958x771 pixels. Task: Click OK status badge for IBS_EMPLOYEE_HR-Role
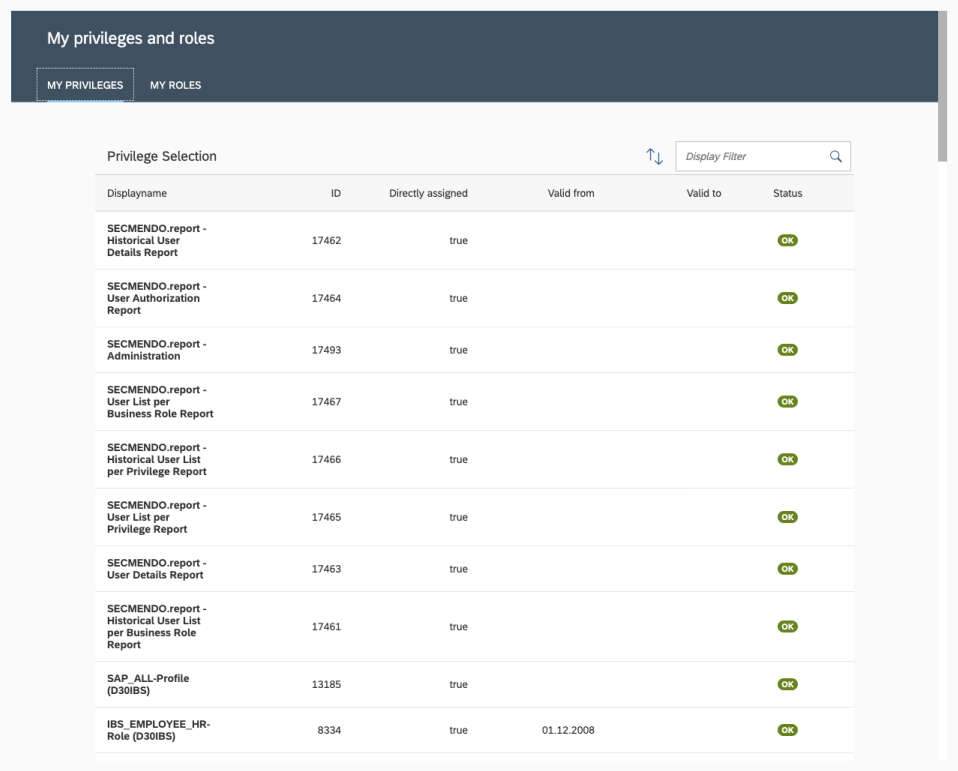(787, 730)
